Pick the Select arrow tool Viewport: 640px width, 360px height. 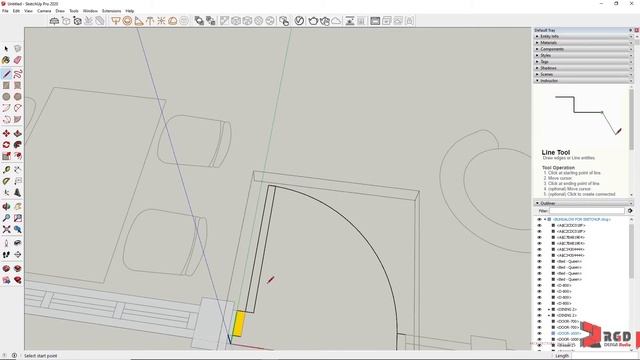point(6,49)
